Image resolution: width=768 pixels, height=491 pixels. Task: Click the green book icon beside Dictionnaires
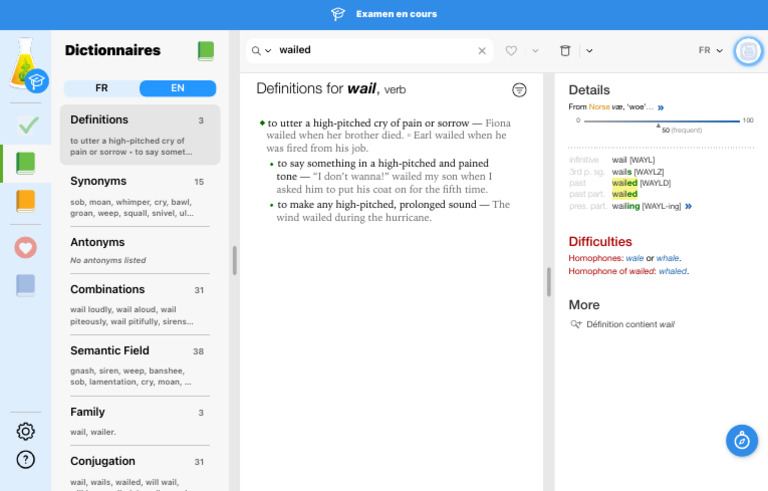(206, 51)
